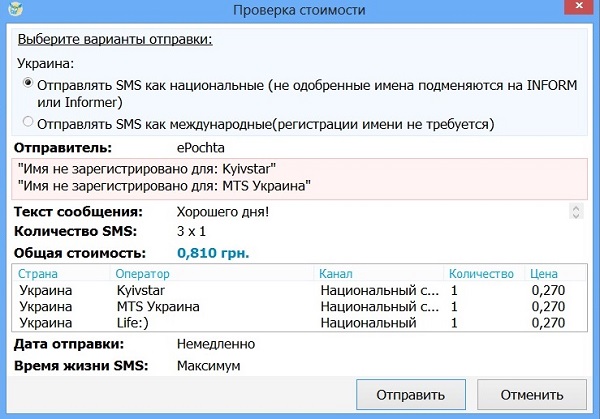Select the Kyivstar operator row

[x=299, y=290]
